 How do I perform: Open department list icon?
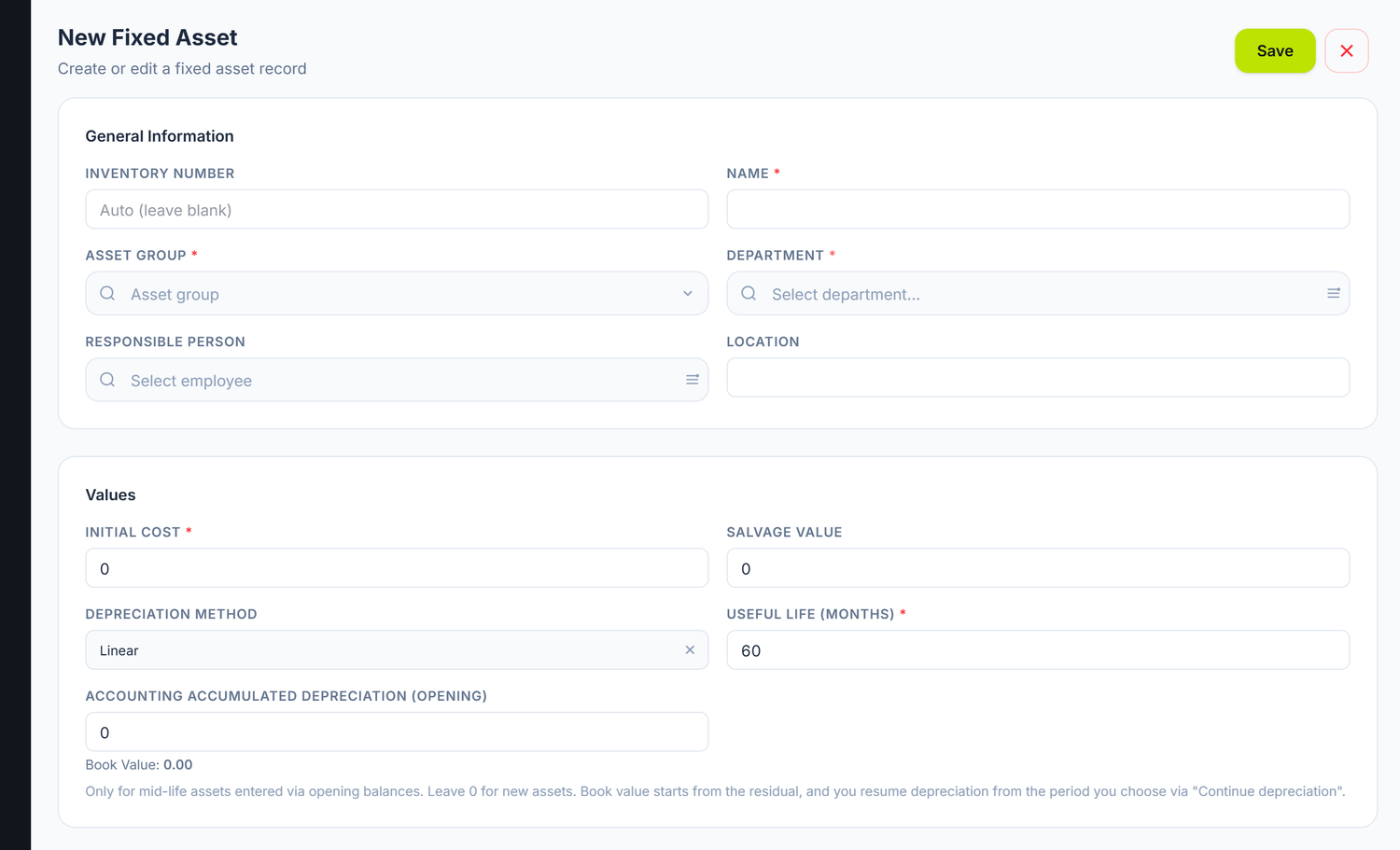(x=1334, y=293)
